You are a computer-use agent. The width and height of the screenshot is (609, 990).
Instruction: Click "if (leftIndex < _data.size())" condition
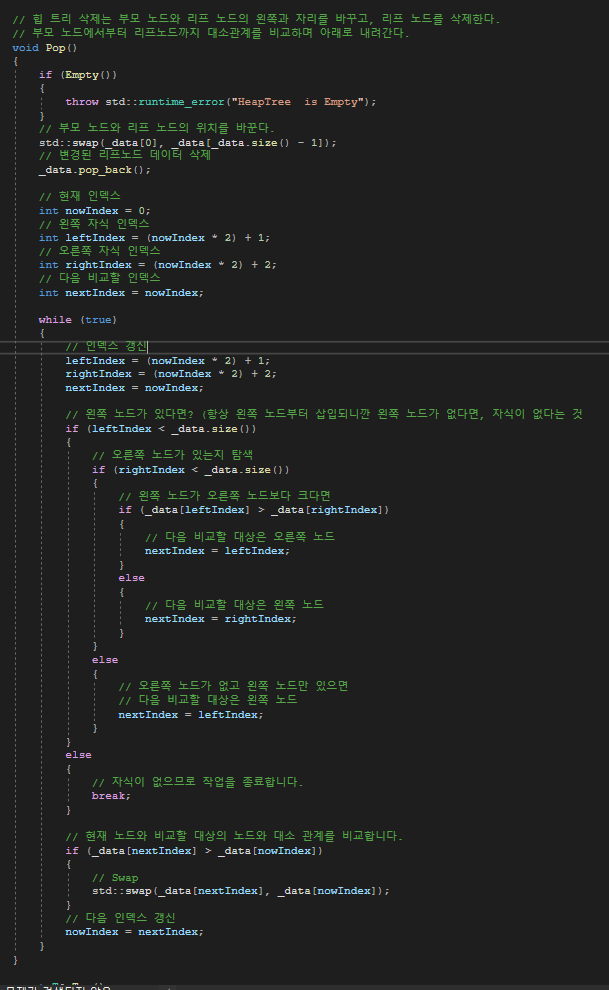point(161,429)
